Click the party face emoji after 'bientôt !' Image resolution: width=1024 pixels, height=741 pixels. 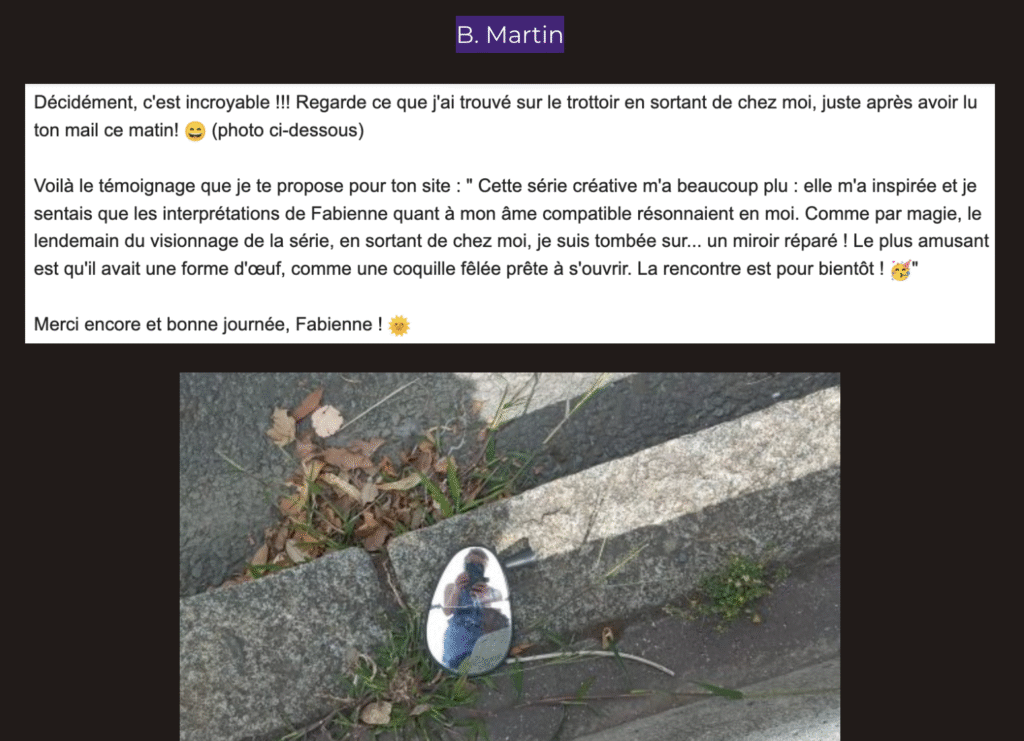tap(900, 270)
